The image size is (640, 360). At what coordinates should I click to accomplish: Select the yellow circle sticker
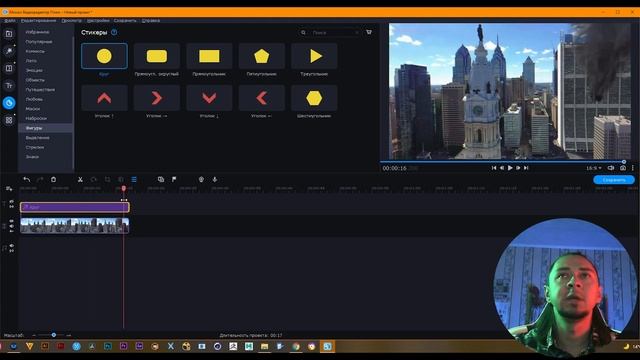click(104, 56)
